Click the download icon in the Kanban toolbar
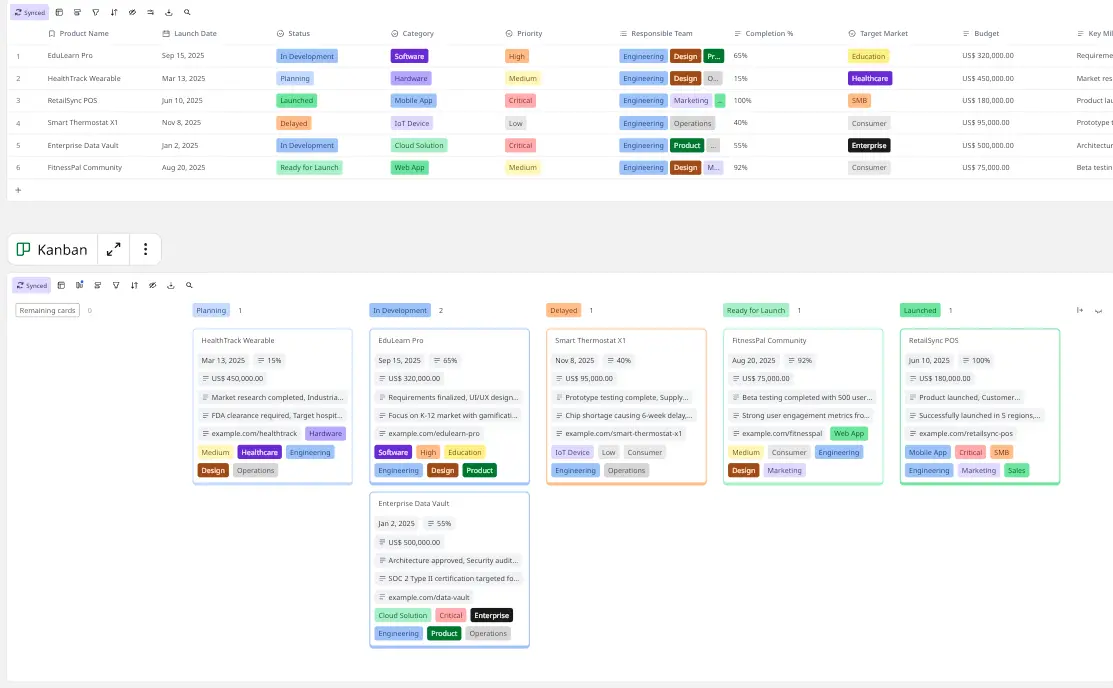 [170, 285]
